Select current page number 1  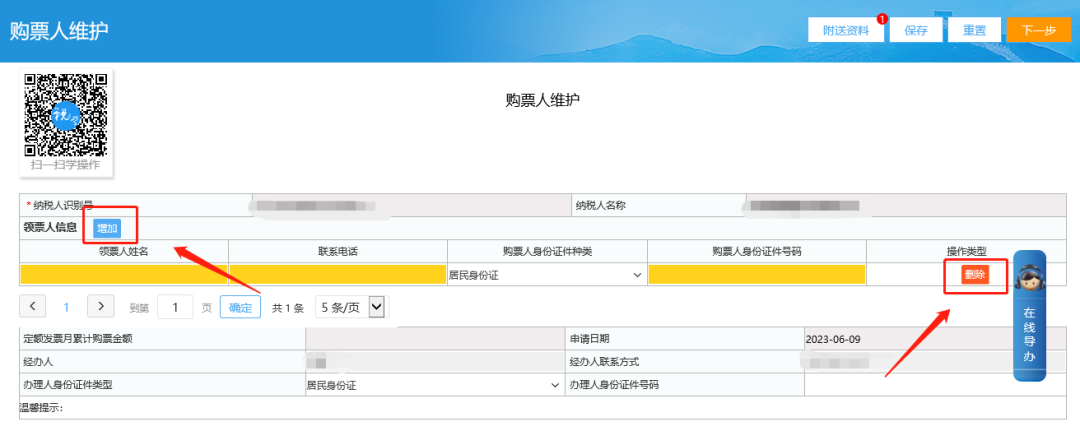[67, 307]
